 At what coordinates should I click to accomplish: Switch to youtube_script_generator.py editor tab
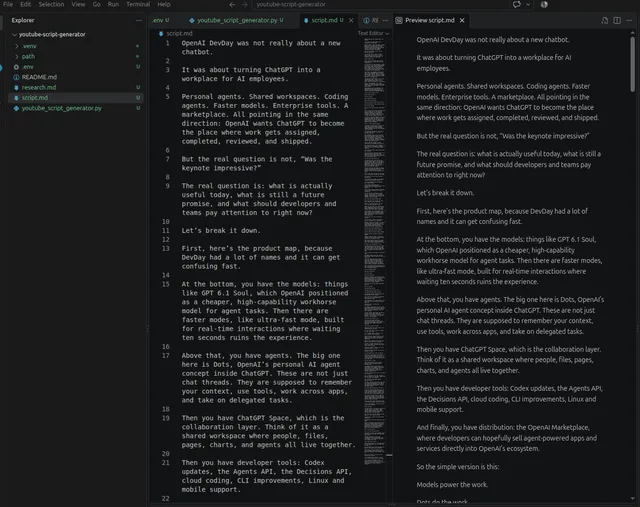[x=236, y=20]
